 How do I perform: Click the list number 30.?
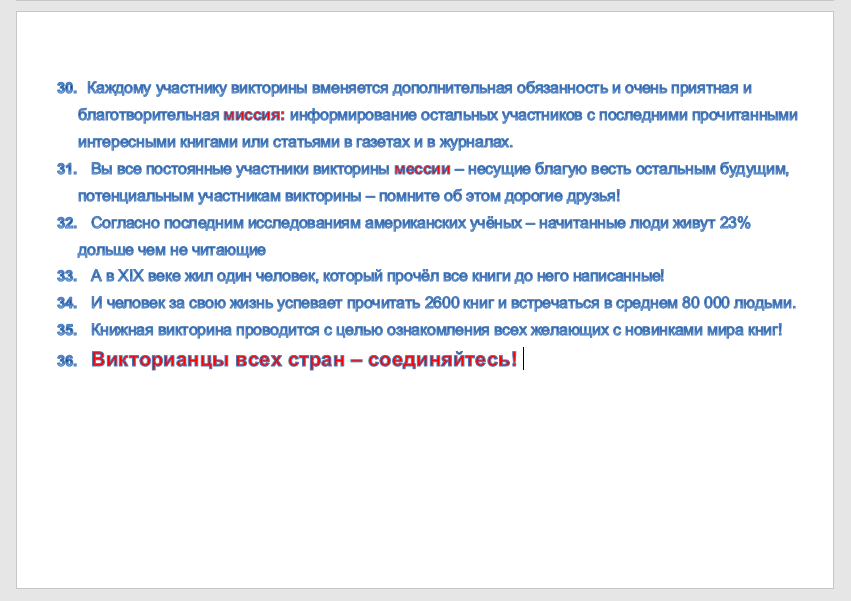(67, 88)
